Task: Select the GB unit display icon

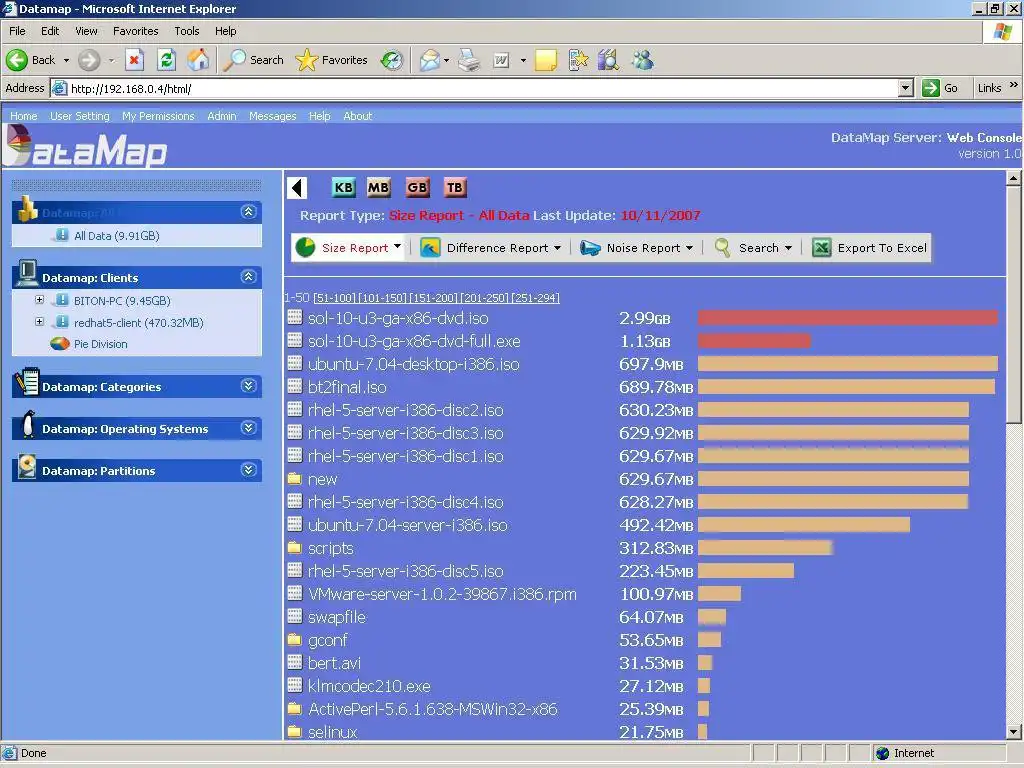Action: click(x=417, y=187)
